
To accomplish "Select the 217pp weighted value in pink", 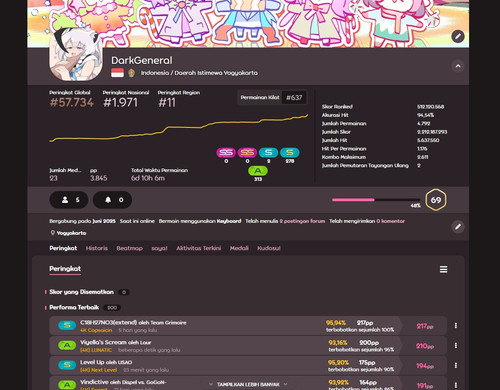I will 425,326.
